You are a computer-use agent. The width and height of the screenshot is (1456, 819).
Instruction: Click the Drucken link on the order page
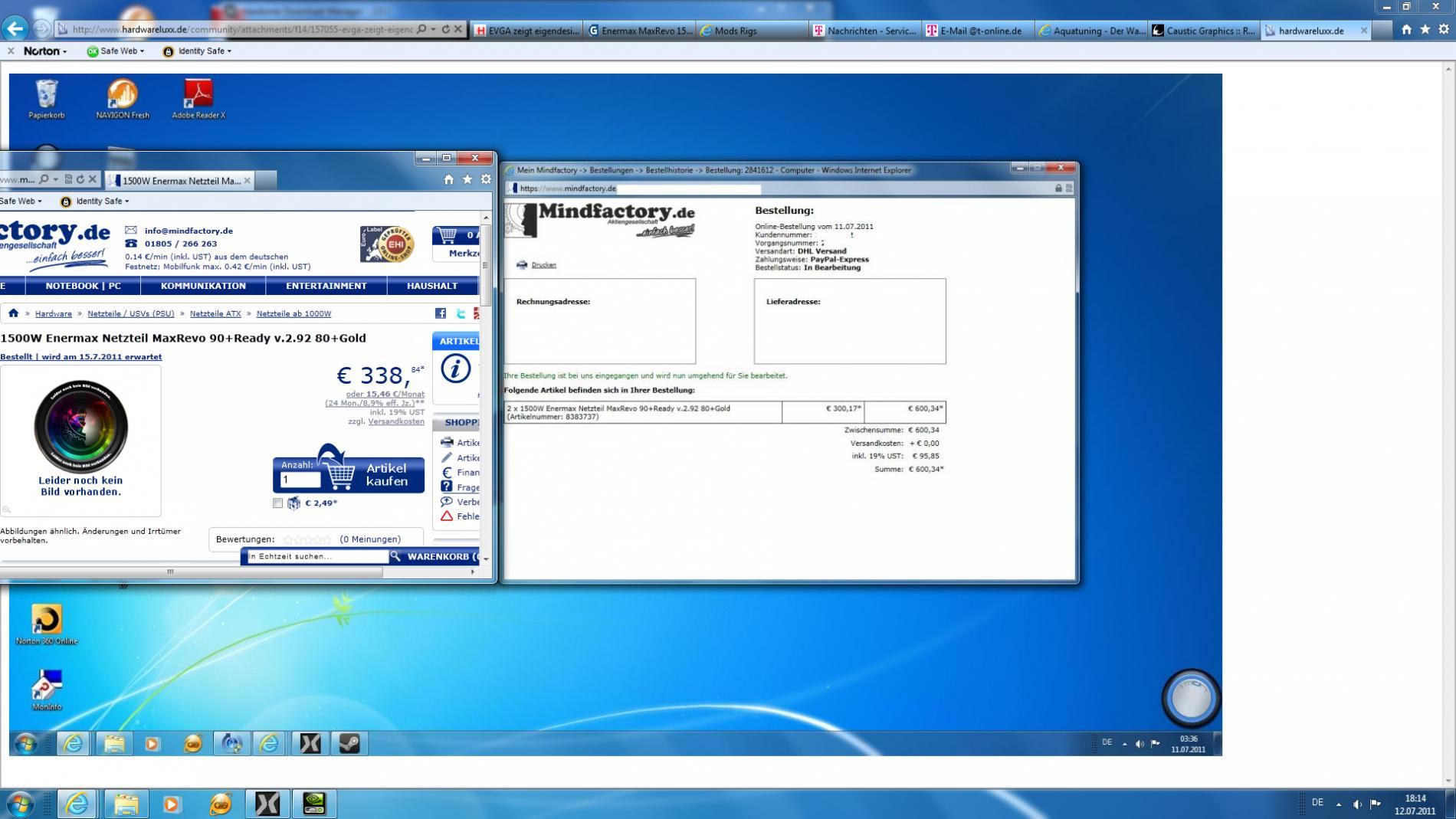[543, 265]
